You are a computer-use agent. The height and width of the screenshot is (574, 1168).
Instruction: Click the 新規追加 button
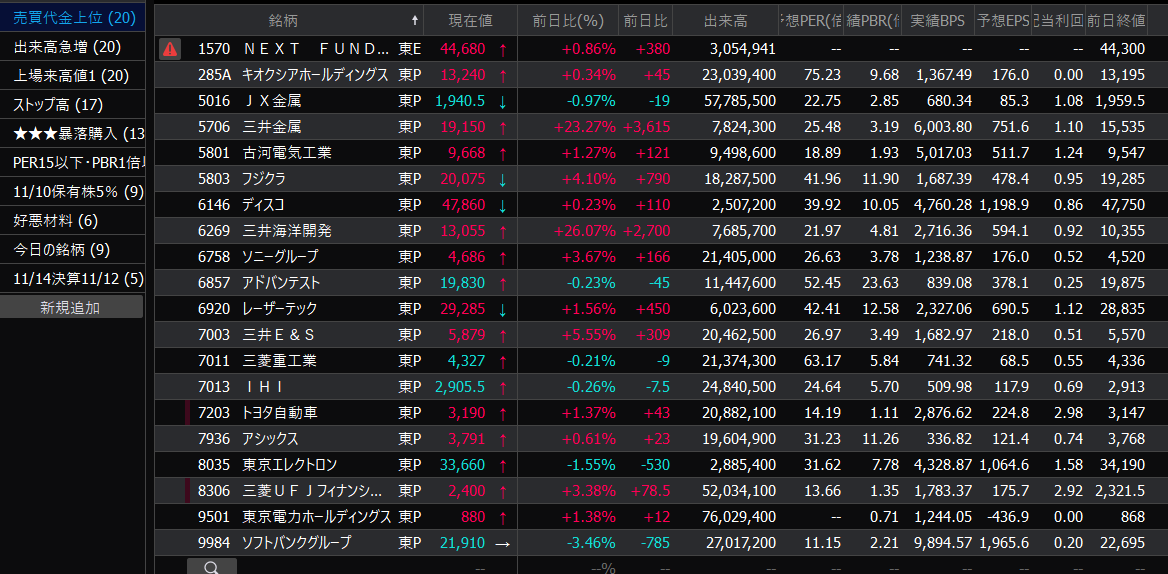coord(71,307)
